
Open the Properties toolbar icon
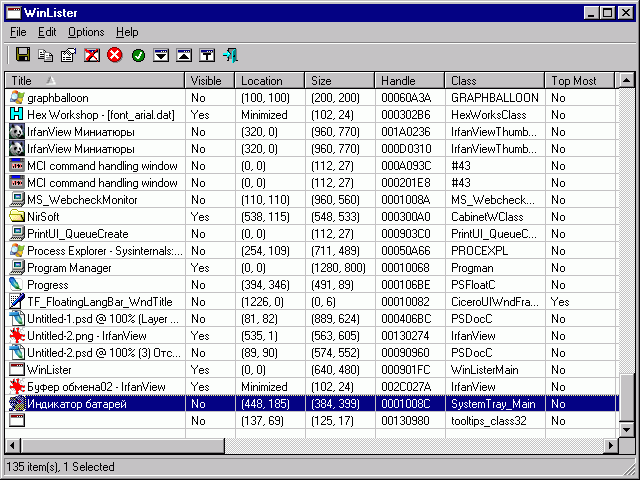coord(68,55)
